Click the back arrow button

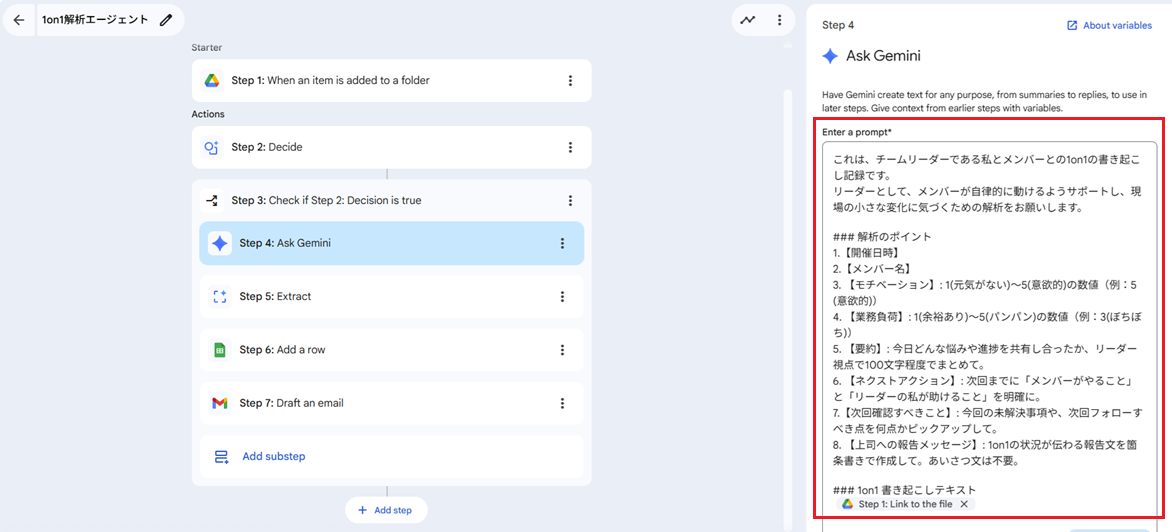pos(19,20)
